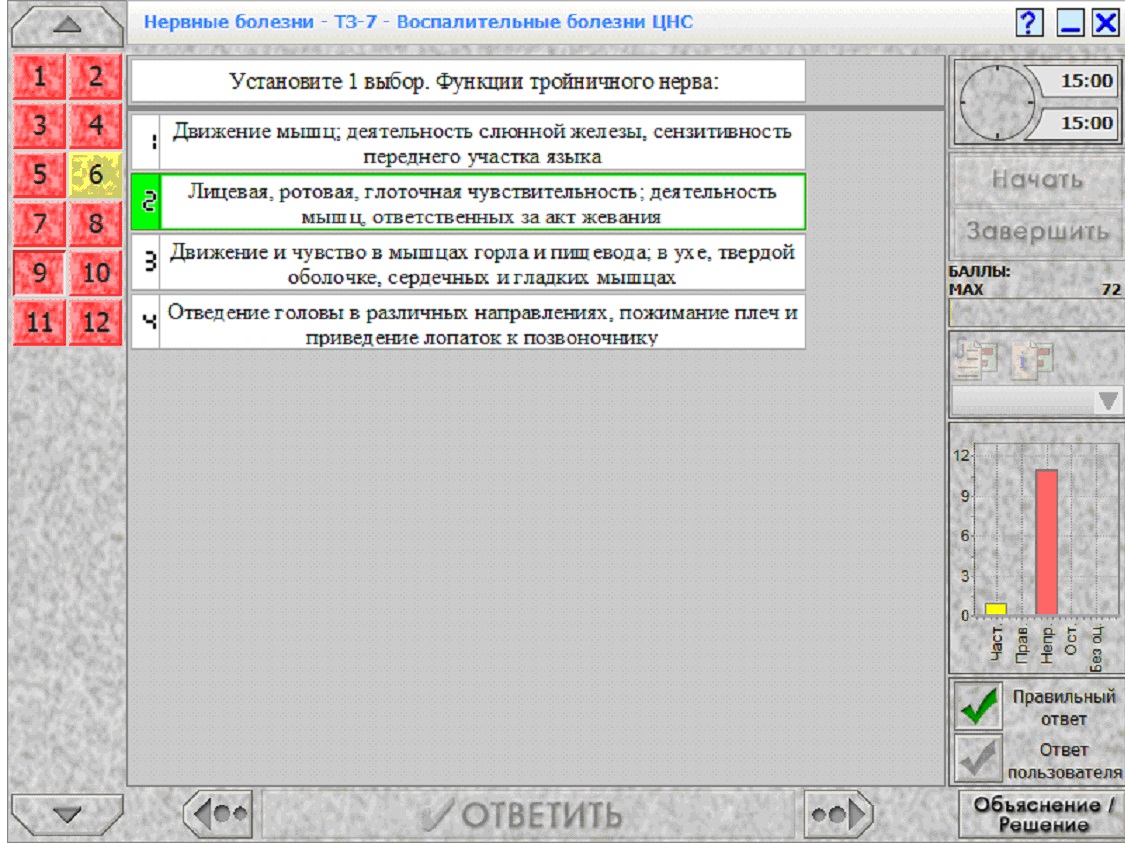Select answer 3 about throat and esophagus
1125x843 pixels.
click(468, 263)
